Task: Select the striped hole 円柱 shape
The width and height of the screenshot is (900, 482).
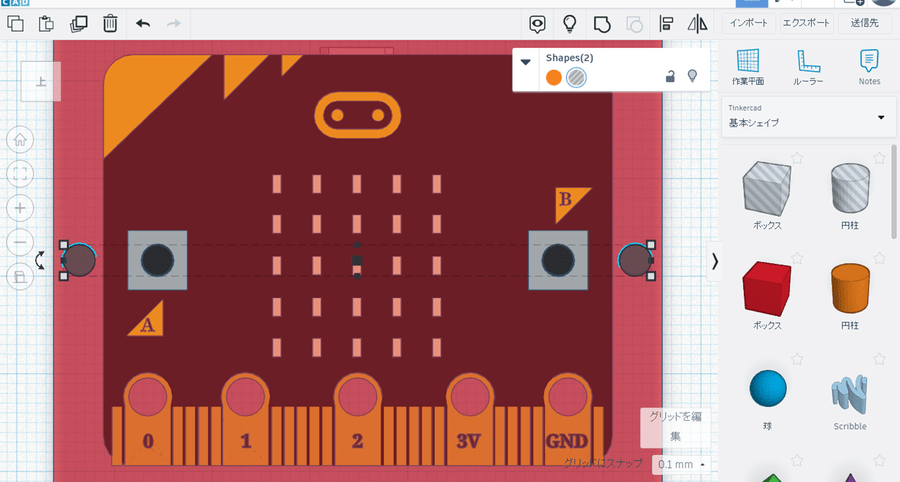Action: click(x=850, y=188)
